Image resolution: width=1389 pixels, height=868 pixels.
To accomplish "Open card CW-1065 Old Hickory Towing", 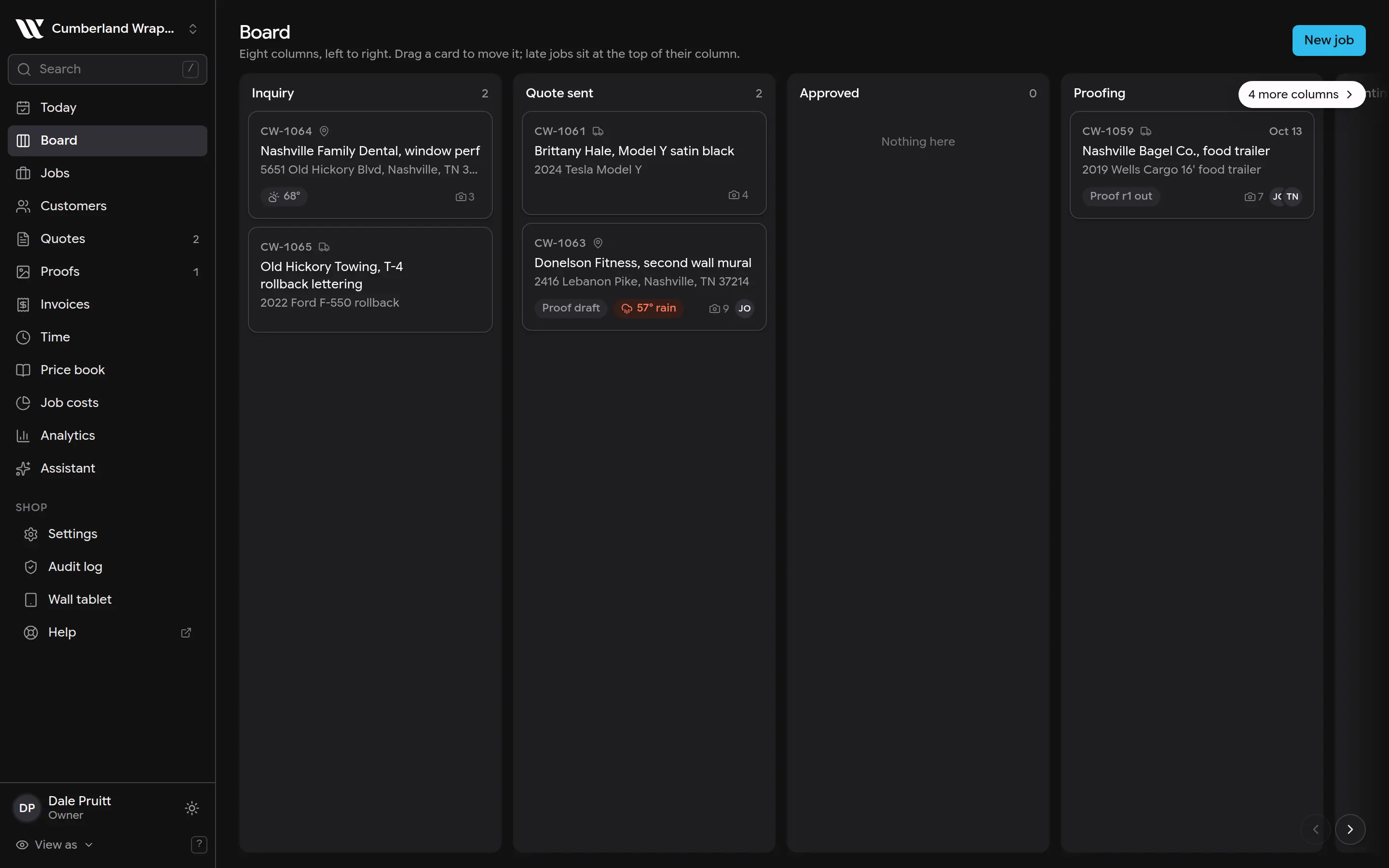I will [370, 280].
